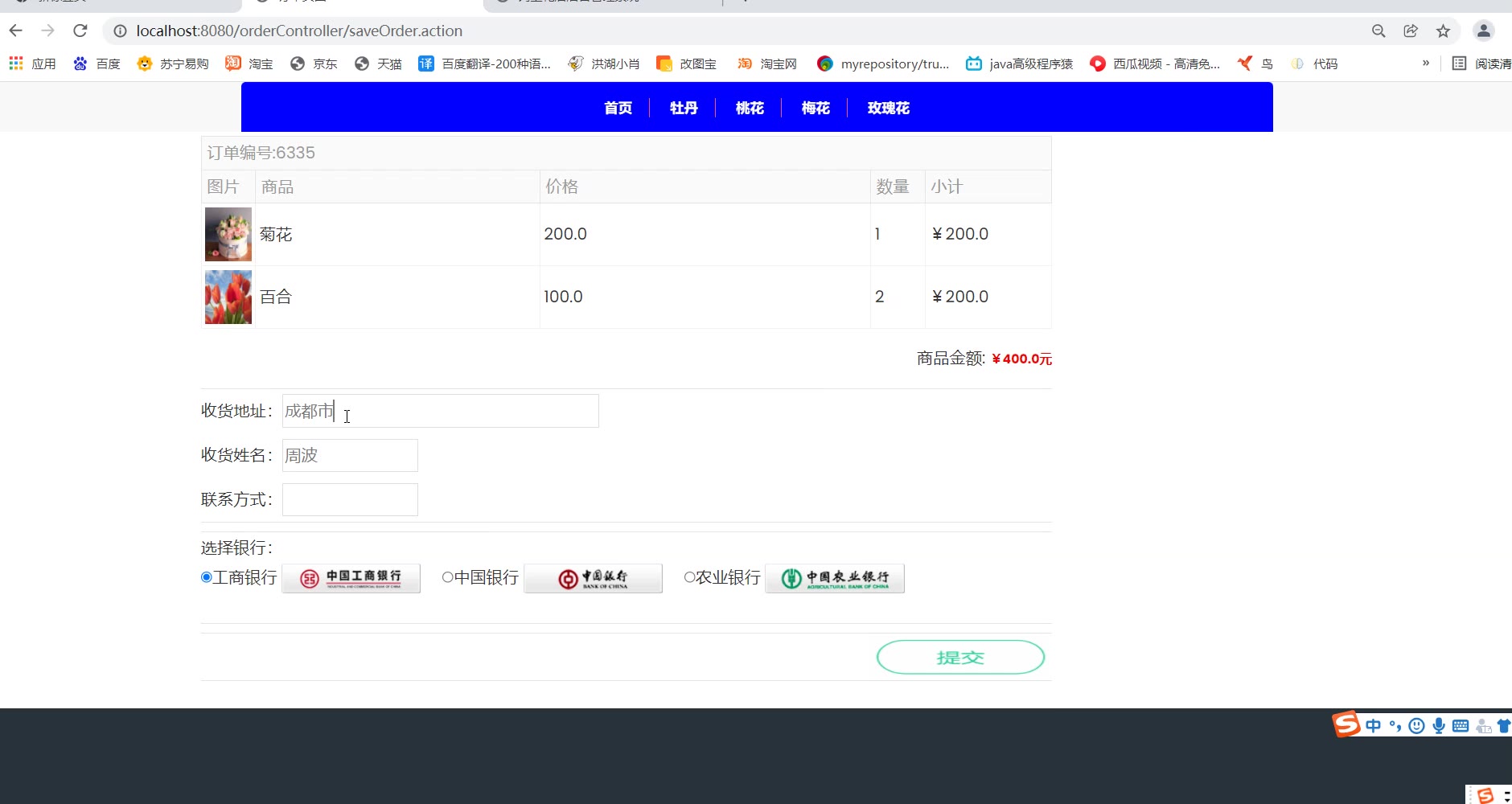This screenshot has width=1512, height=804.
Task: Toggle Sogou Chinese/English 中 mode
Action: point(1373,726)
